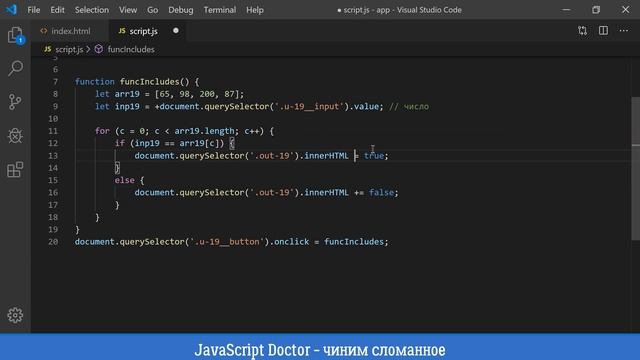The image size is (640, 360).
Task: Close the Visual Studio Code window
Action: click(625, 9)
